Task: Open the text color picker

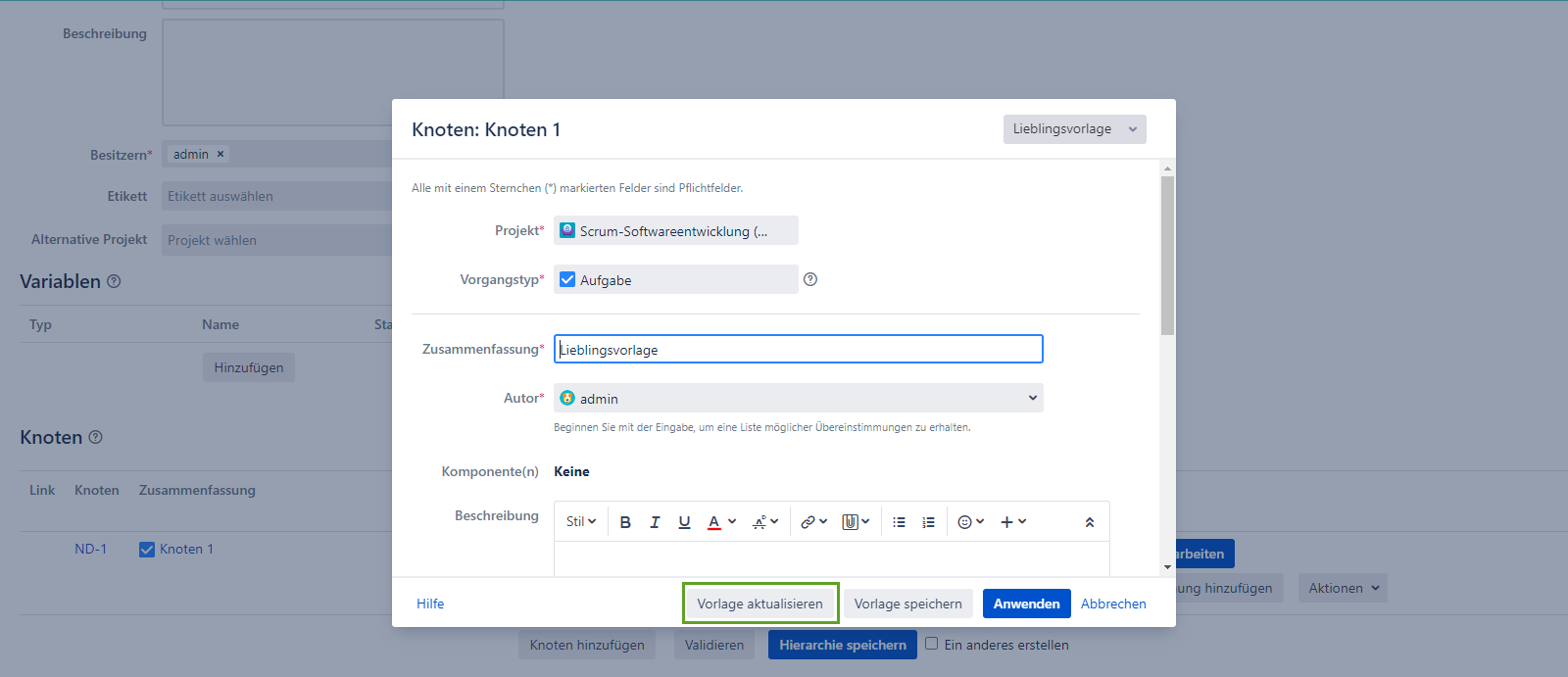Action: 721,522
